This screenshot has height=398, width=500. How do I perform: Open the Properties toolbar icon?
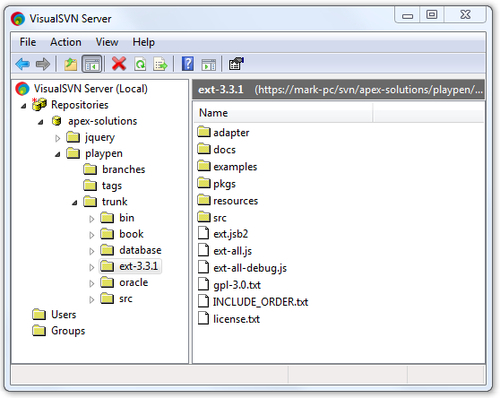pyautogui.click(x=236, y=64)
